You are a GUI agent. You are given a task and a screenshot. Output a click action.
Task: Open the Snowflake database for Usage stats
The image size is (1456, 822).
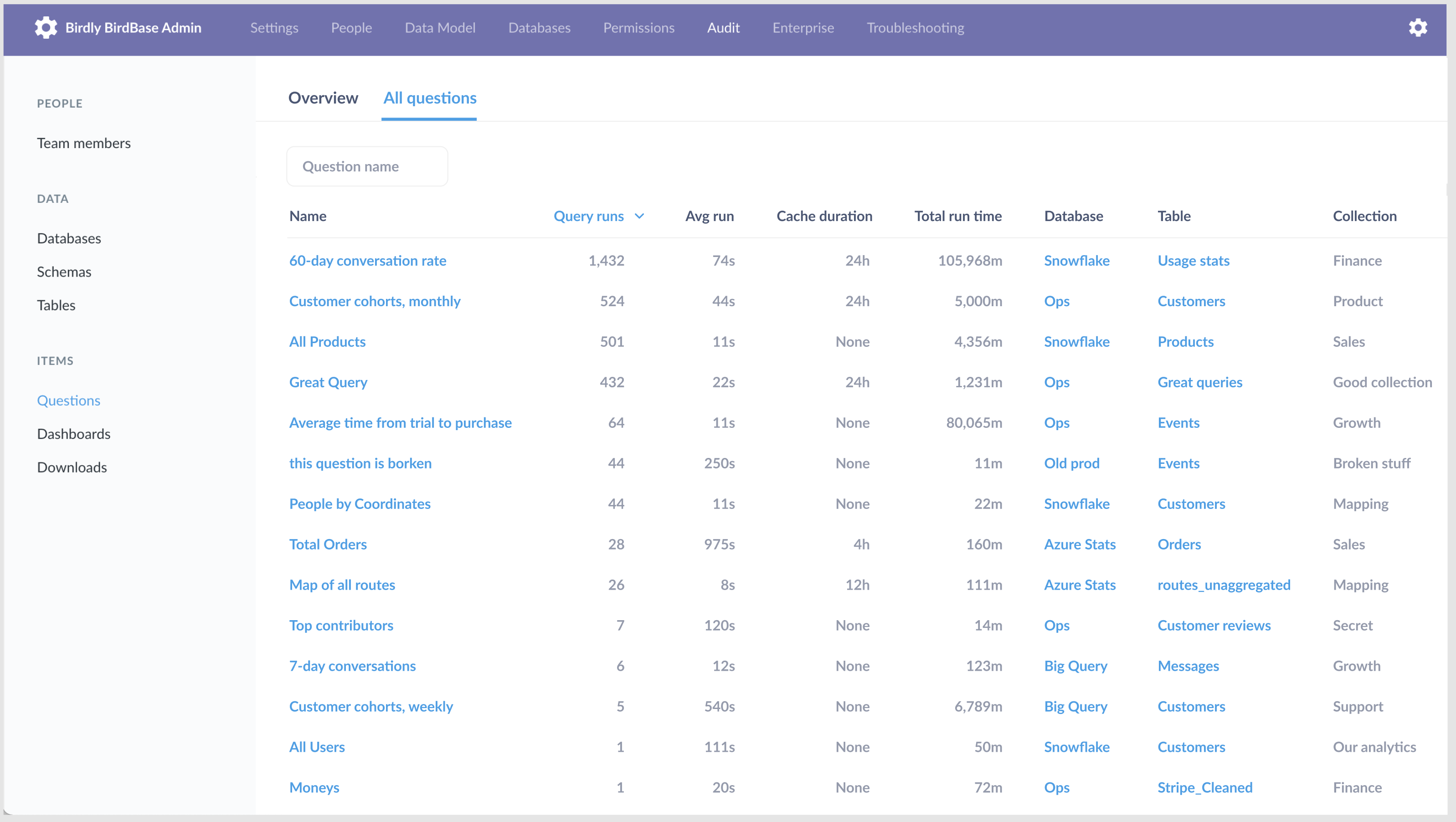1076,261
